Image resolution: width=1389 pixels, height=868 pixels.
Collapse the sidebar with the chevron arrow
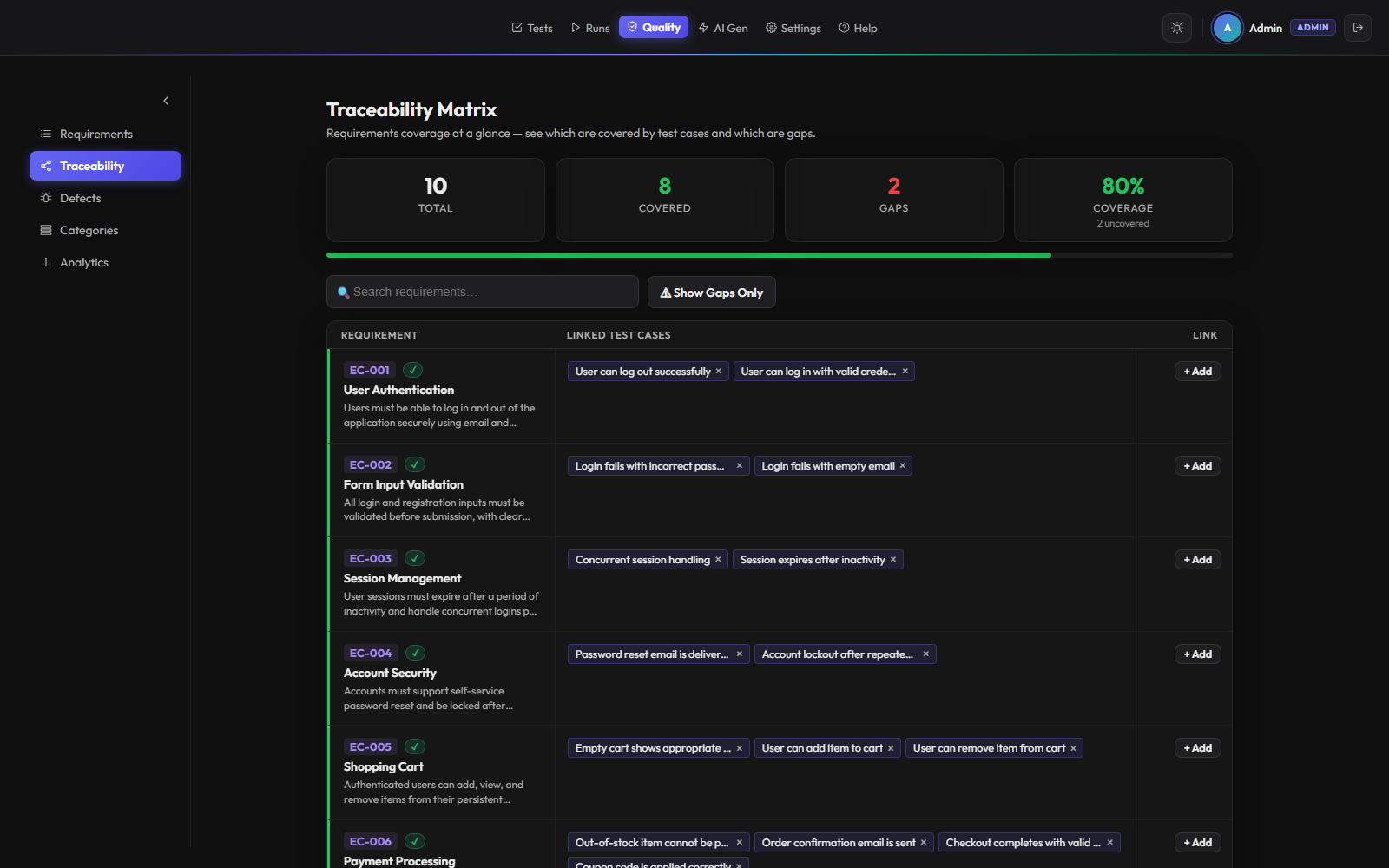click(x=166, y=101)
